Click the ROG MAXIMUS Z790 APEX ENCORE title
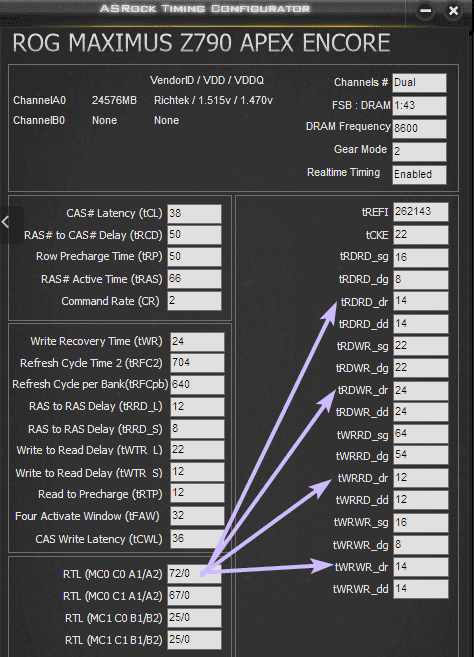This screenshot has height=657, width=474. coord(201,43)
